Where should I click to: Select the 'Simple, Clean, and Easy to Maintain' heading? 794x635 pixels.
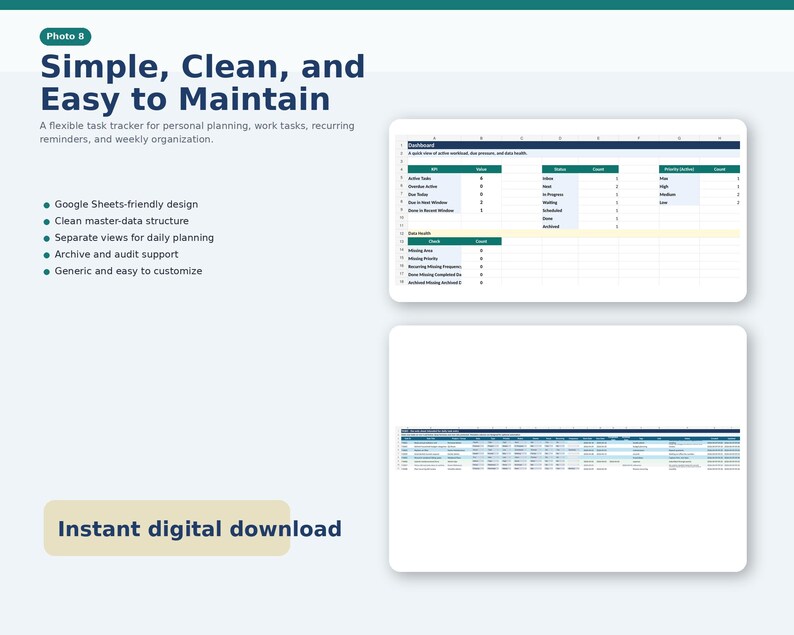tap(203, 83)
